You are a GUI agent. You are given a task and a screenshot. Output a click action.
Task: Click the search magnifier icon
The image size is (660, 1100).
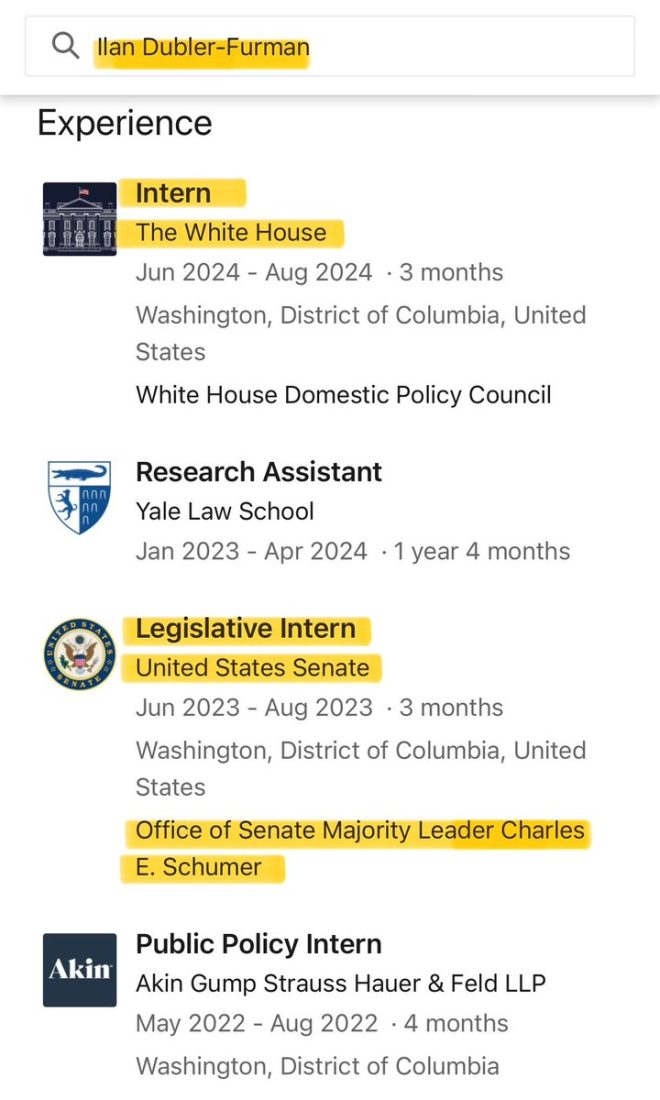pyautogui.click(x=66, y=46)
